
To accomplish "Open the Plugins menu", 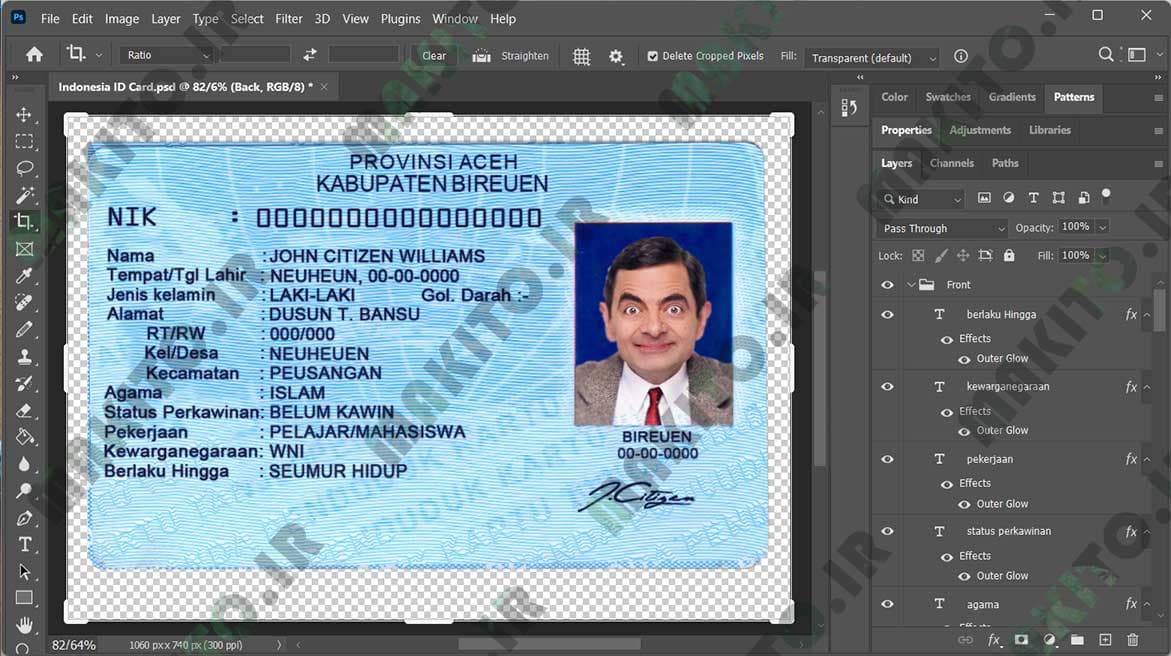I will click(400, 19).
